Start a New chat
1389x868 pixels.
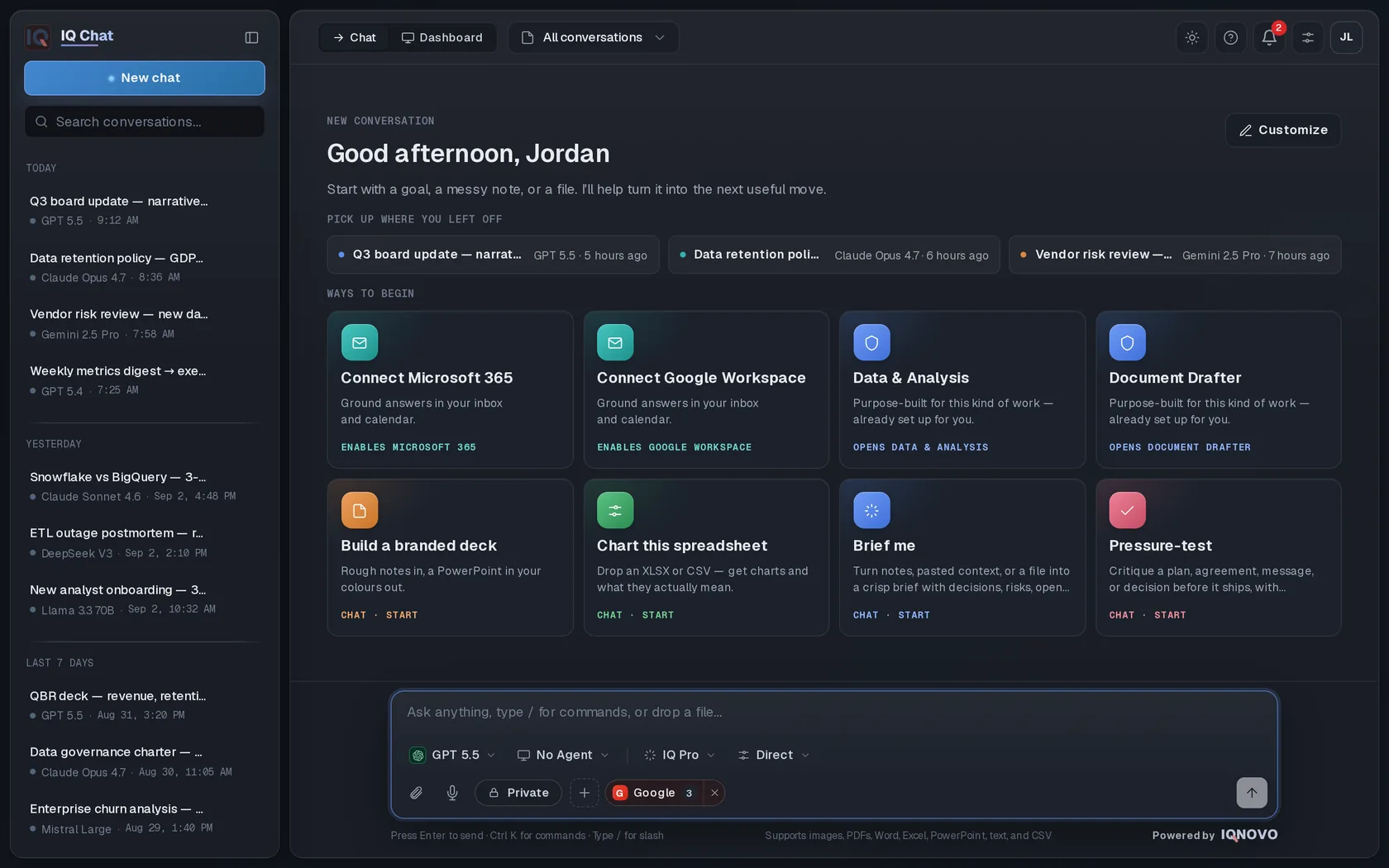pos(145,78)
